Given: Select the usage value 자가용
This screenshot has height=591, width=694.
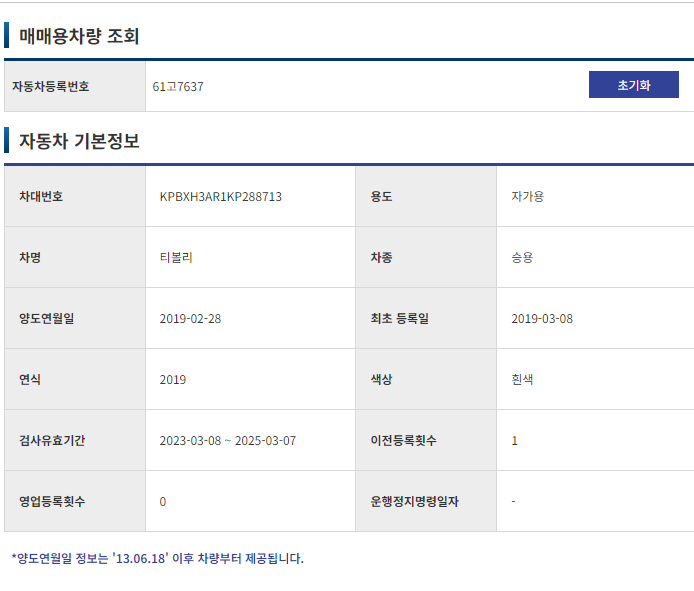Looking at the screenshot, I should pos(528,197).
